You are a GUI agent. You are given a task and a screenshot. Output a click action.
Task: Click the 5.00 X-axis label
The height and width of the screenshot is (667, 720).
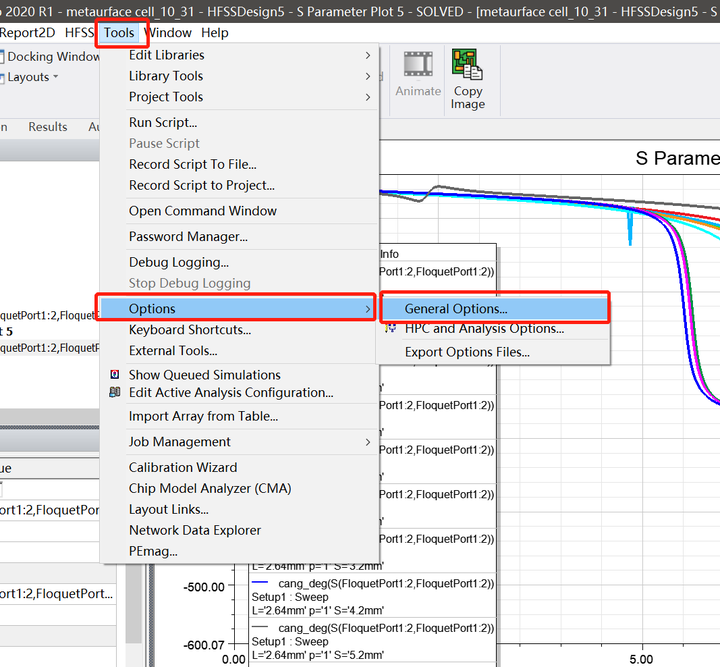click(x=641, y=660)
